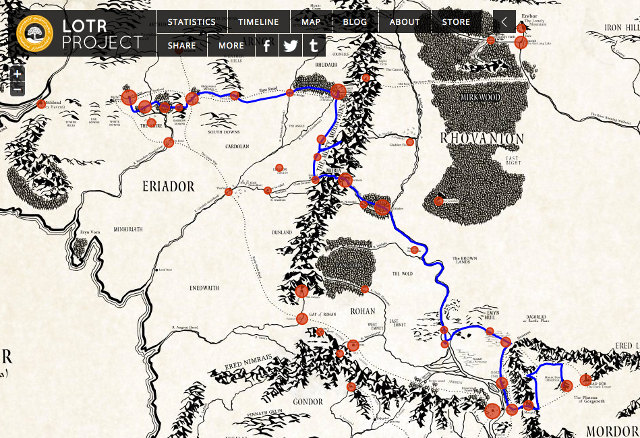Screen dimensions: 640x438
Task: Click the Mount Doom marker in Mordor
Action: (567, 385)
